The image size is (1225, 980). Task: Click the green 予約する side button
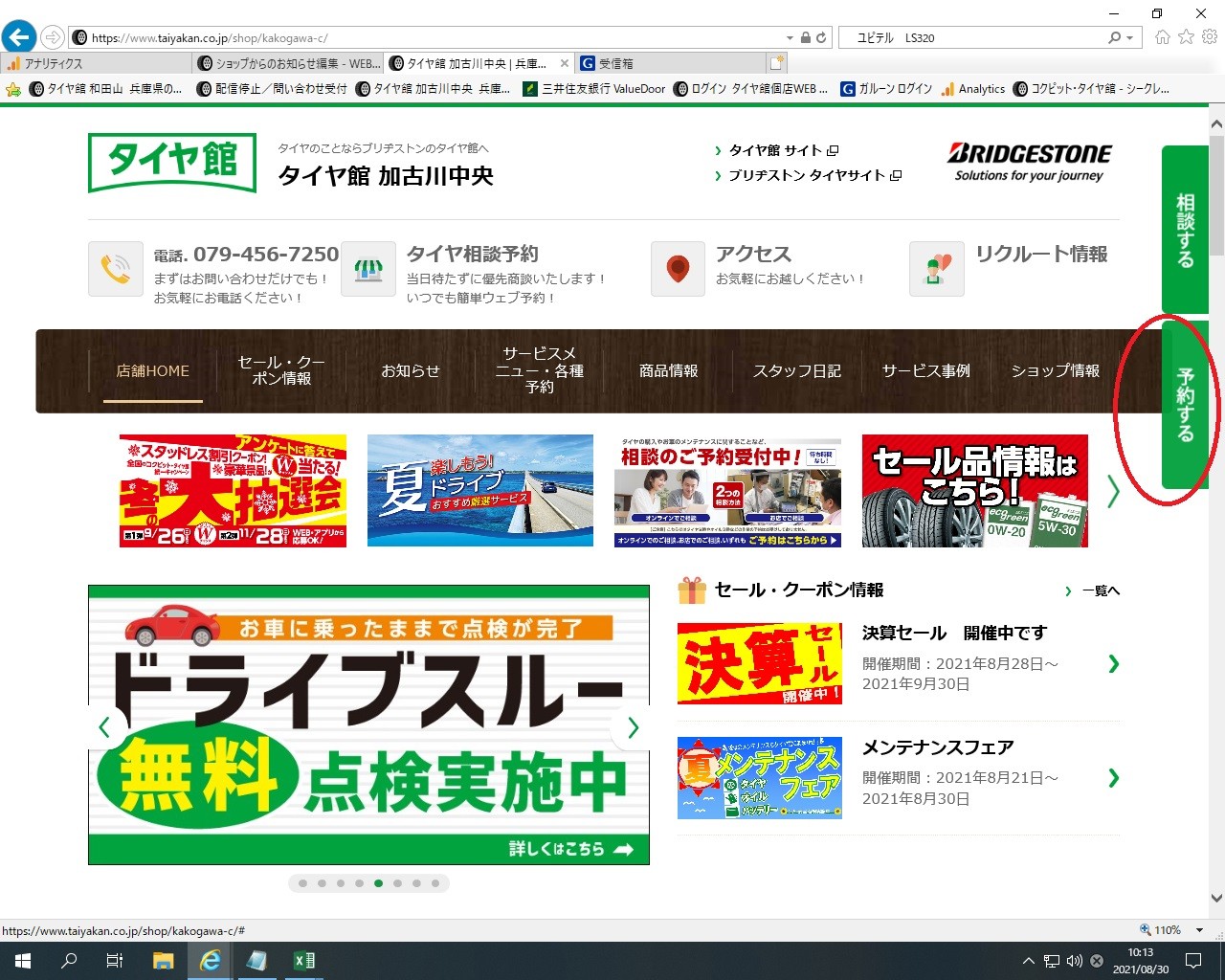[1185, 405]
